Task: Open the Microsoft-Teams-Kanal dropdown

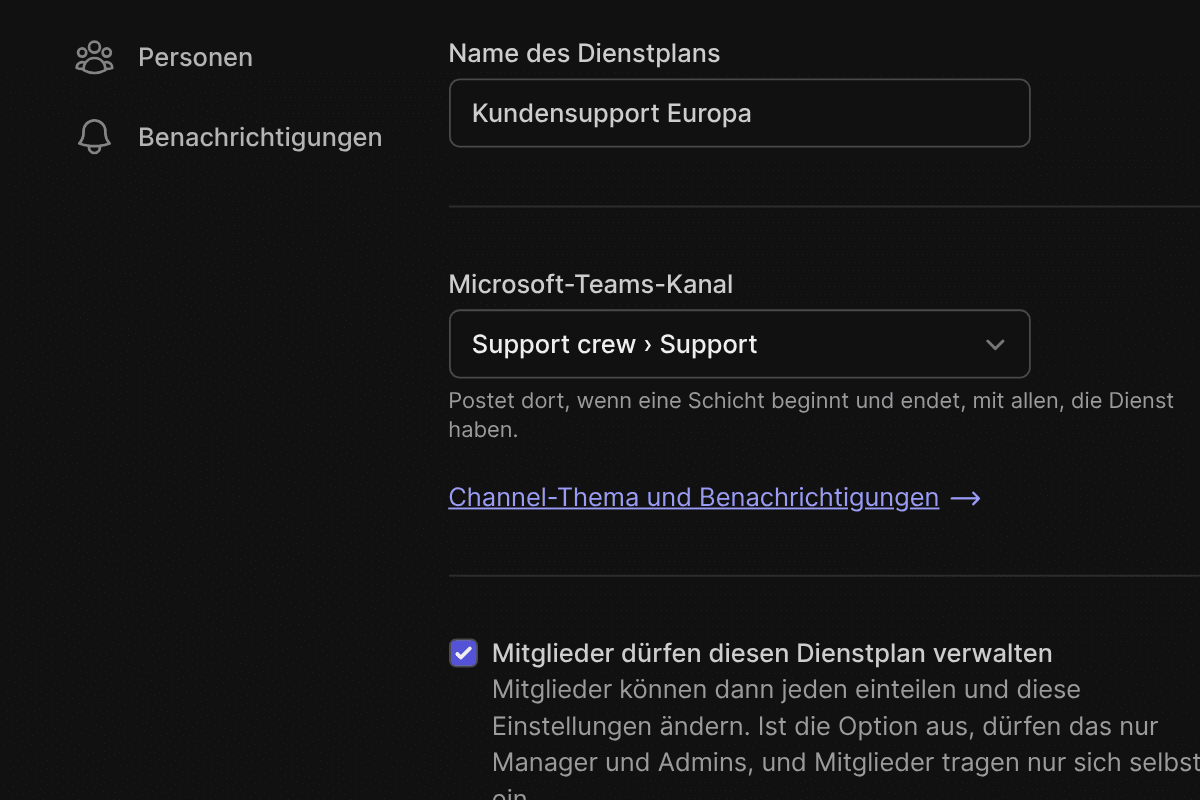Action: pos(739,344)
